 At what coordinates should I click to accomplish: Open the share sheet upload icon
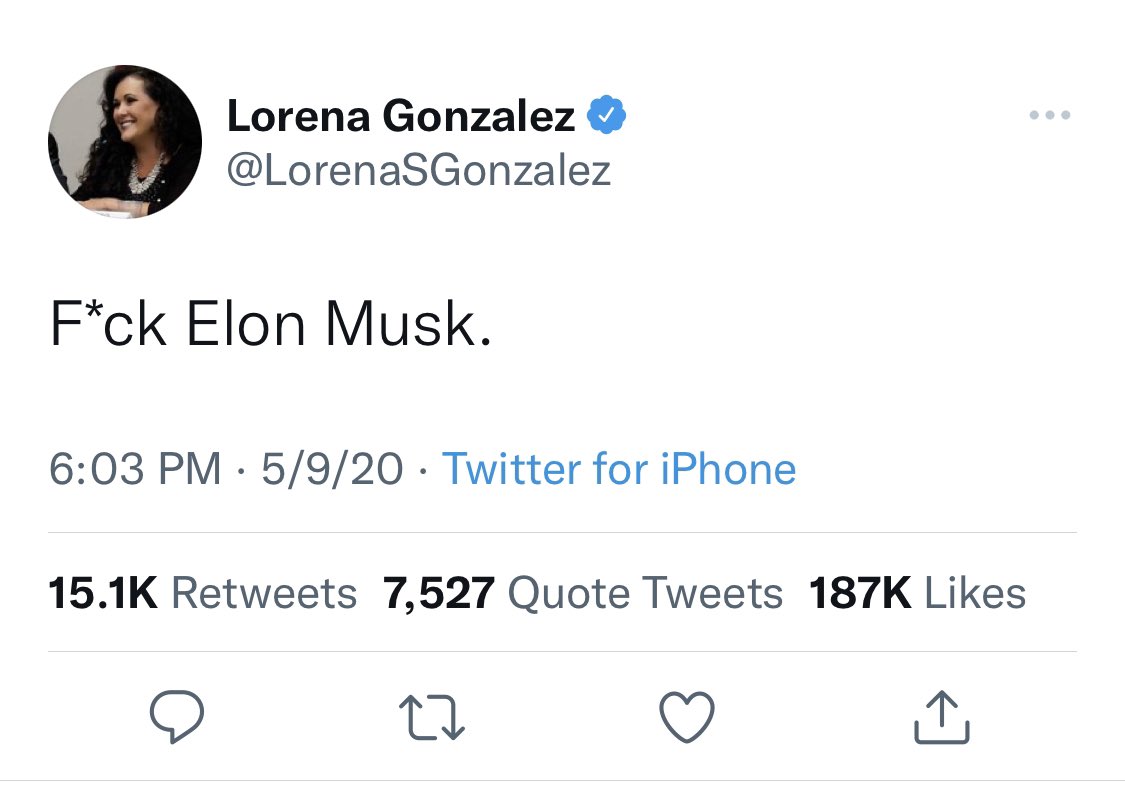click(x=942, y=718)
